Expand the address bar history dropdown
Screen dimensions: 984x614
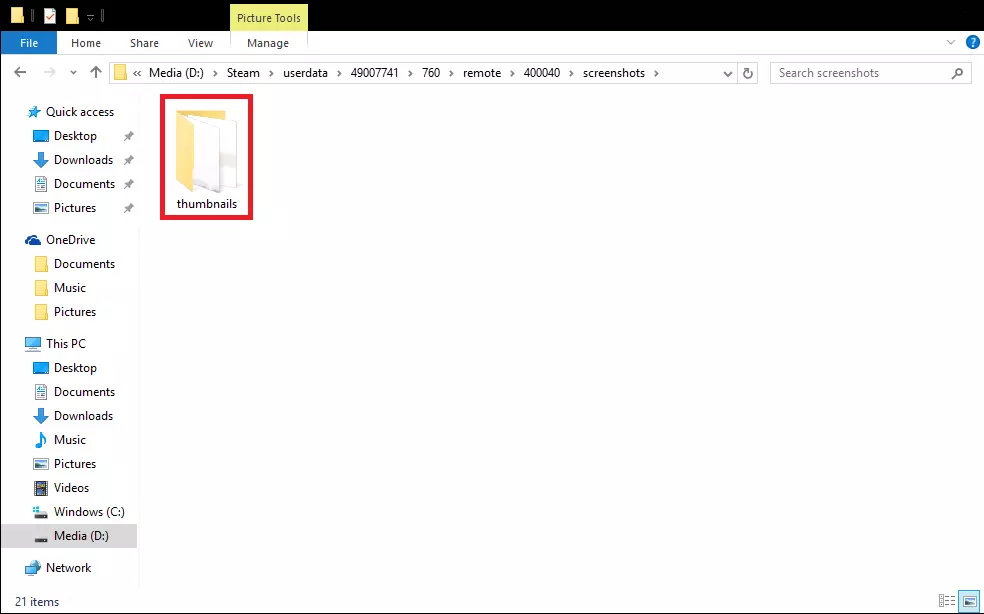pyautogui.click(x=727, y=73)
